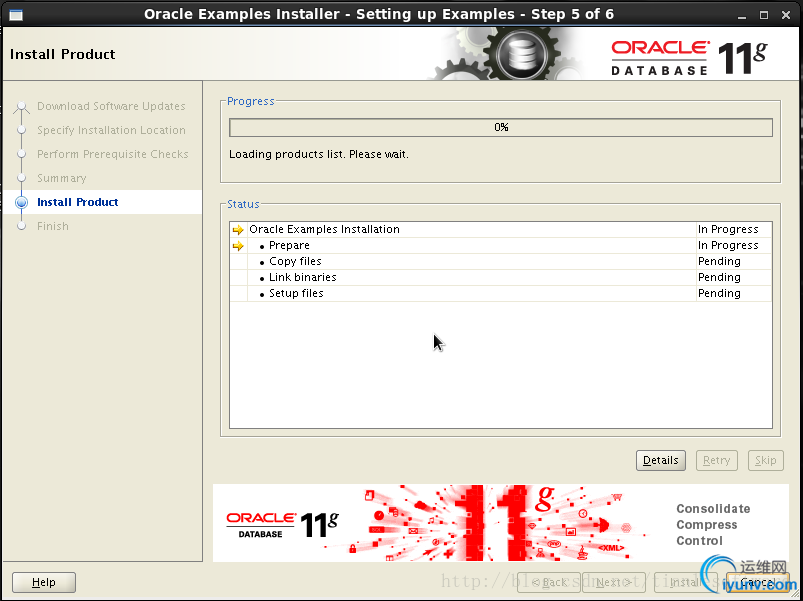Click the yellow arrow icon beside Oracle Examples Installation

click(238, 229)
